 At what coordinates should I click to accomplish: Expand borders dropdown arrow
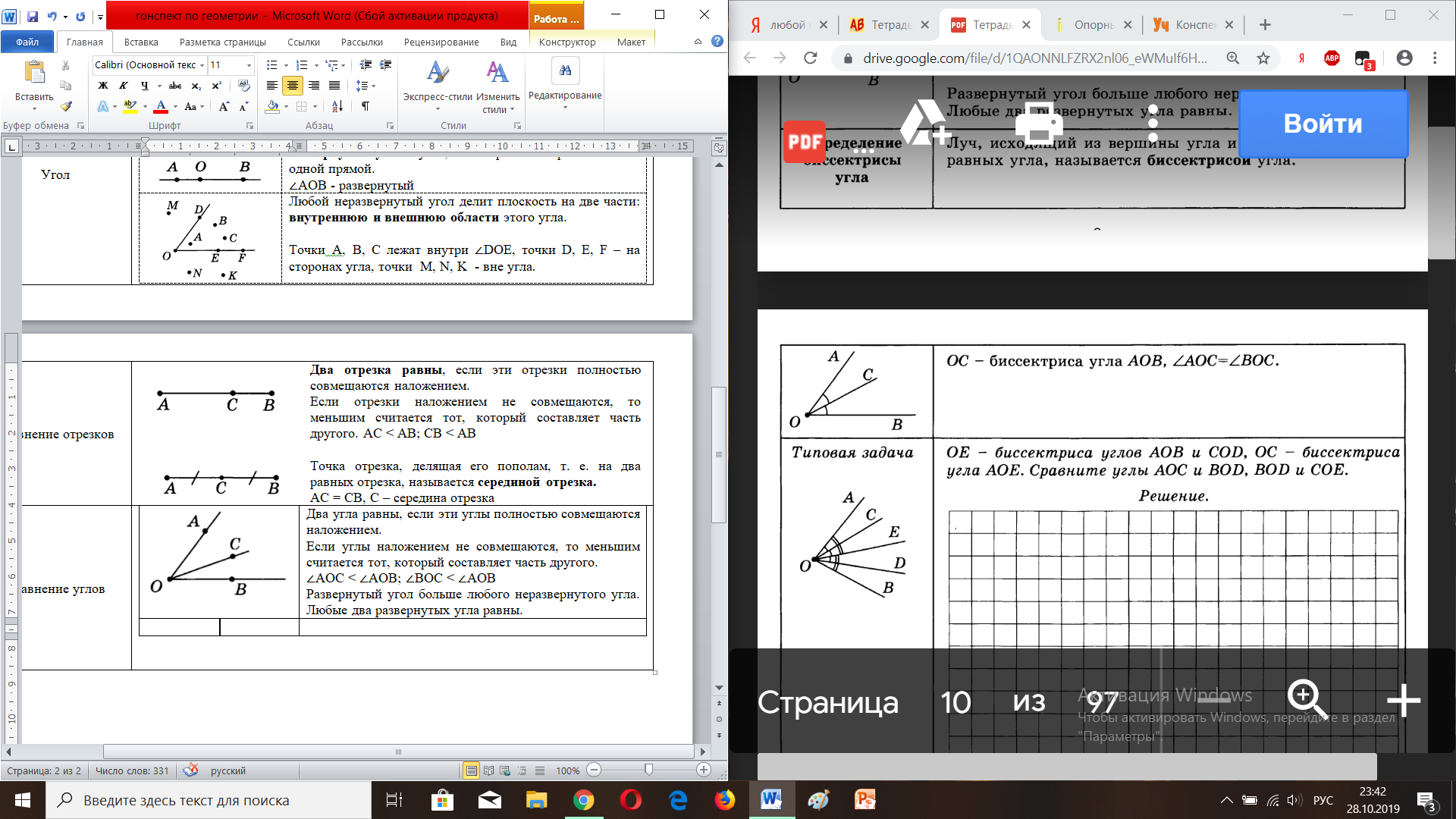[315, 107]
